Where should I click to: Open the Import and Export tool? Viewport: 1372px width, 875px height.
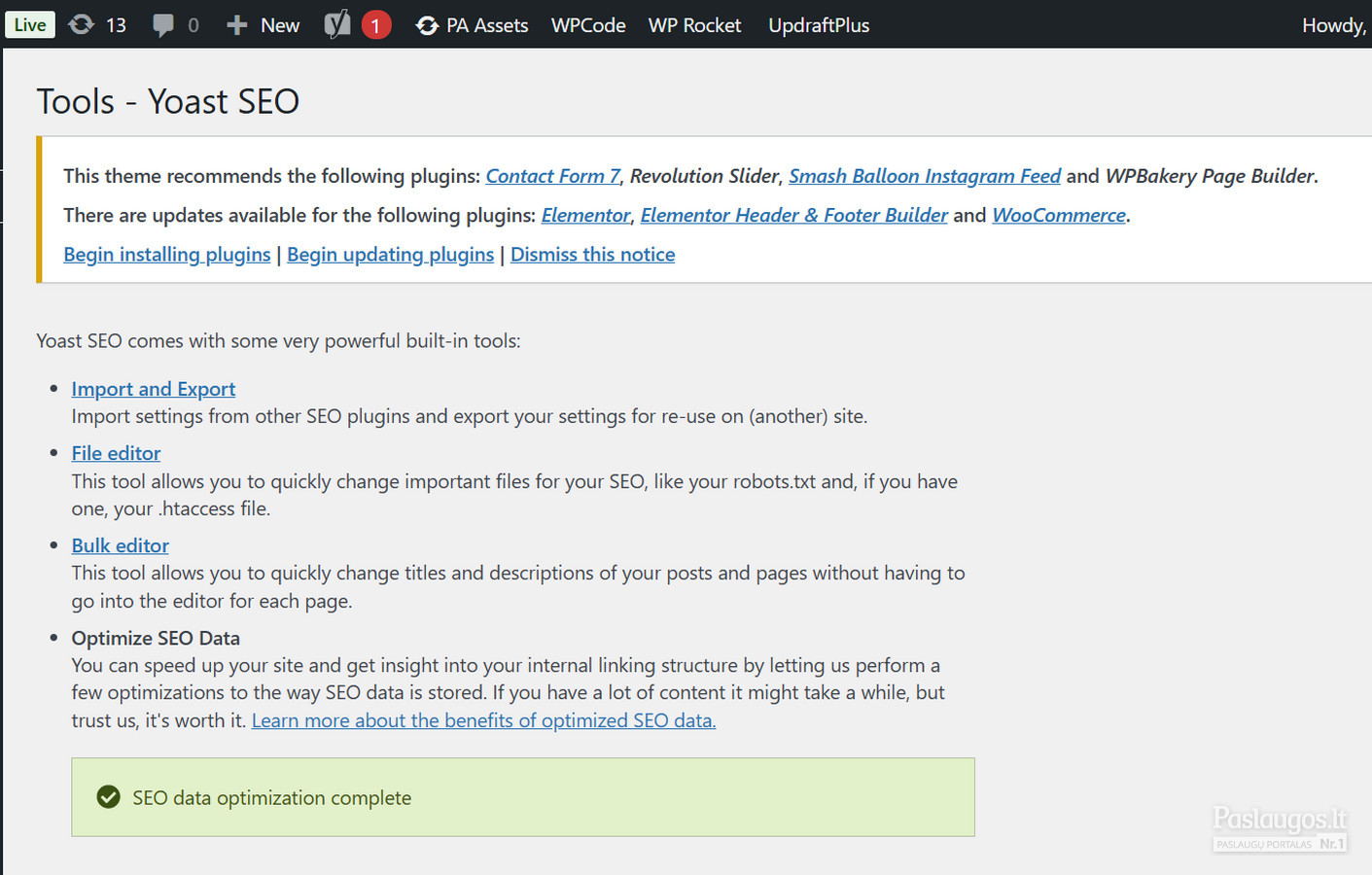pos(154,389)
